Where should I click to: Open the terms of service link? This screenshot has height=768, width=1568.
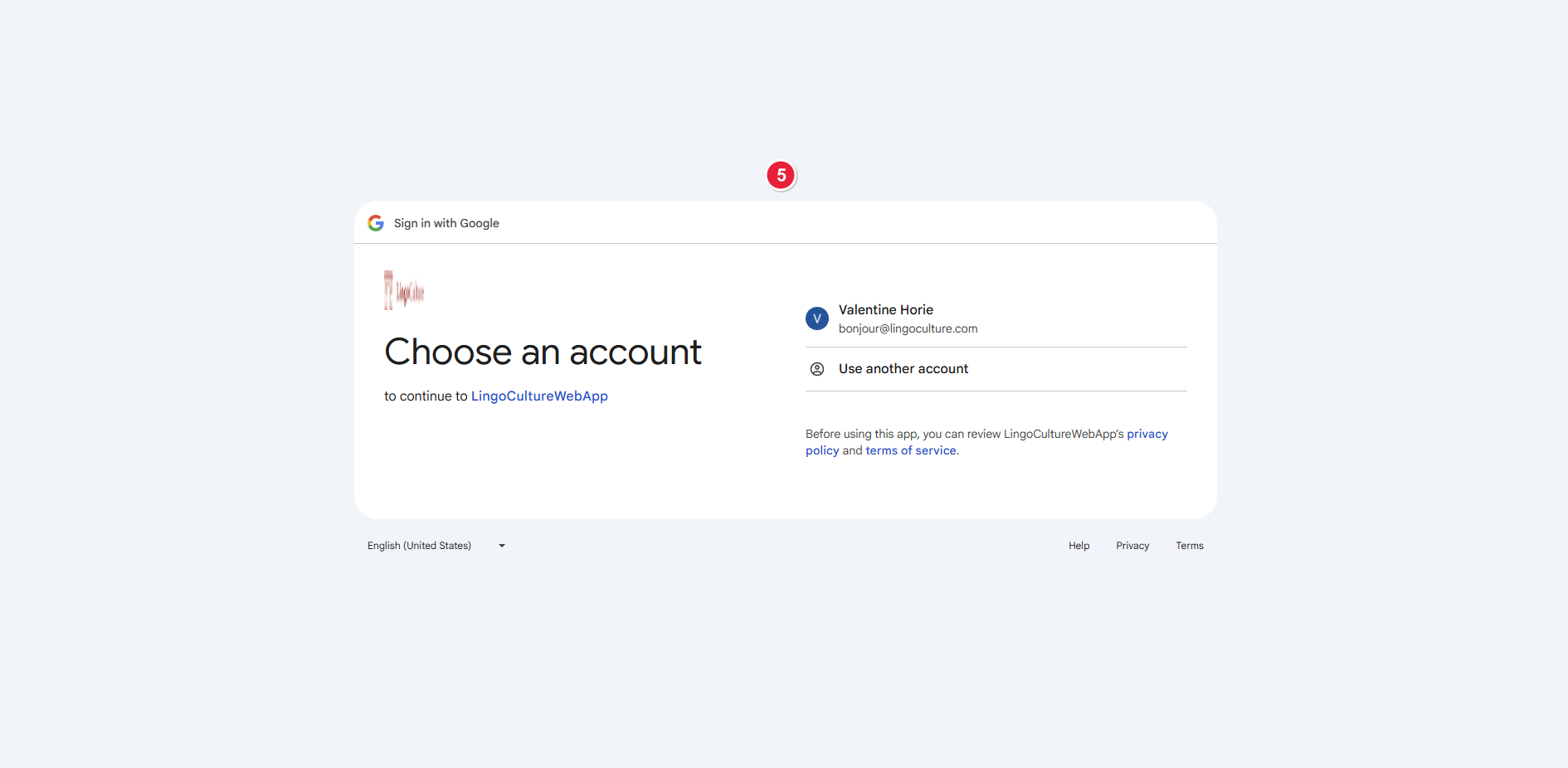pos(911,450)
